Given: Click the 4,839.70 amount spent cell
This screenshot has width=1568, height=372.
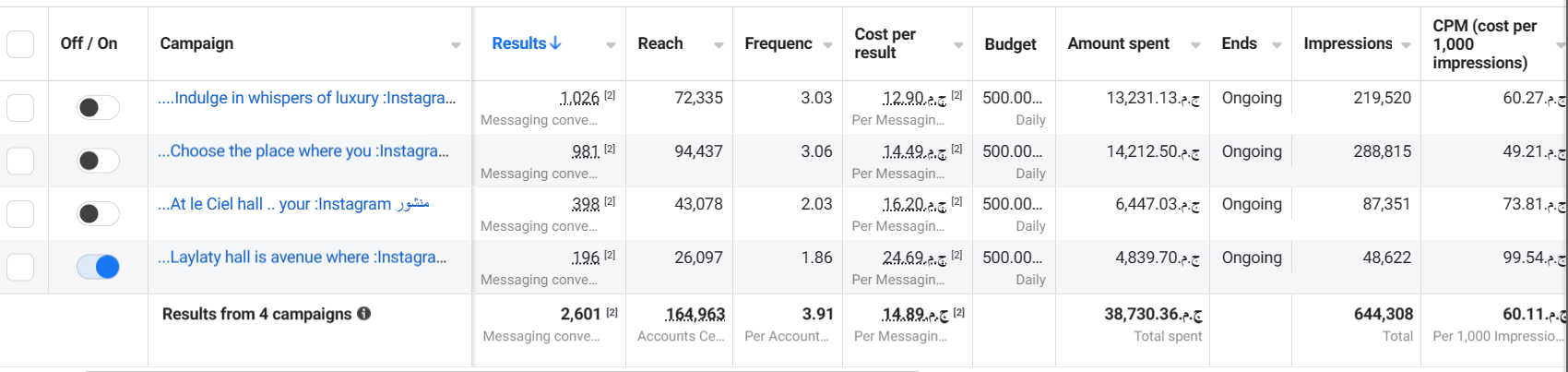Looking at the screenshot, I should [x=1158, y=258].
